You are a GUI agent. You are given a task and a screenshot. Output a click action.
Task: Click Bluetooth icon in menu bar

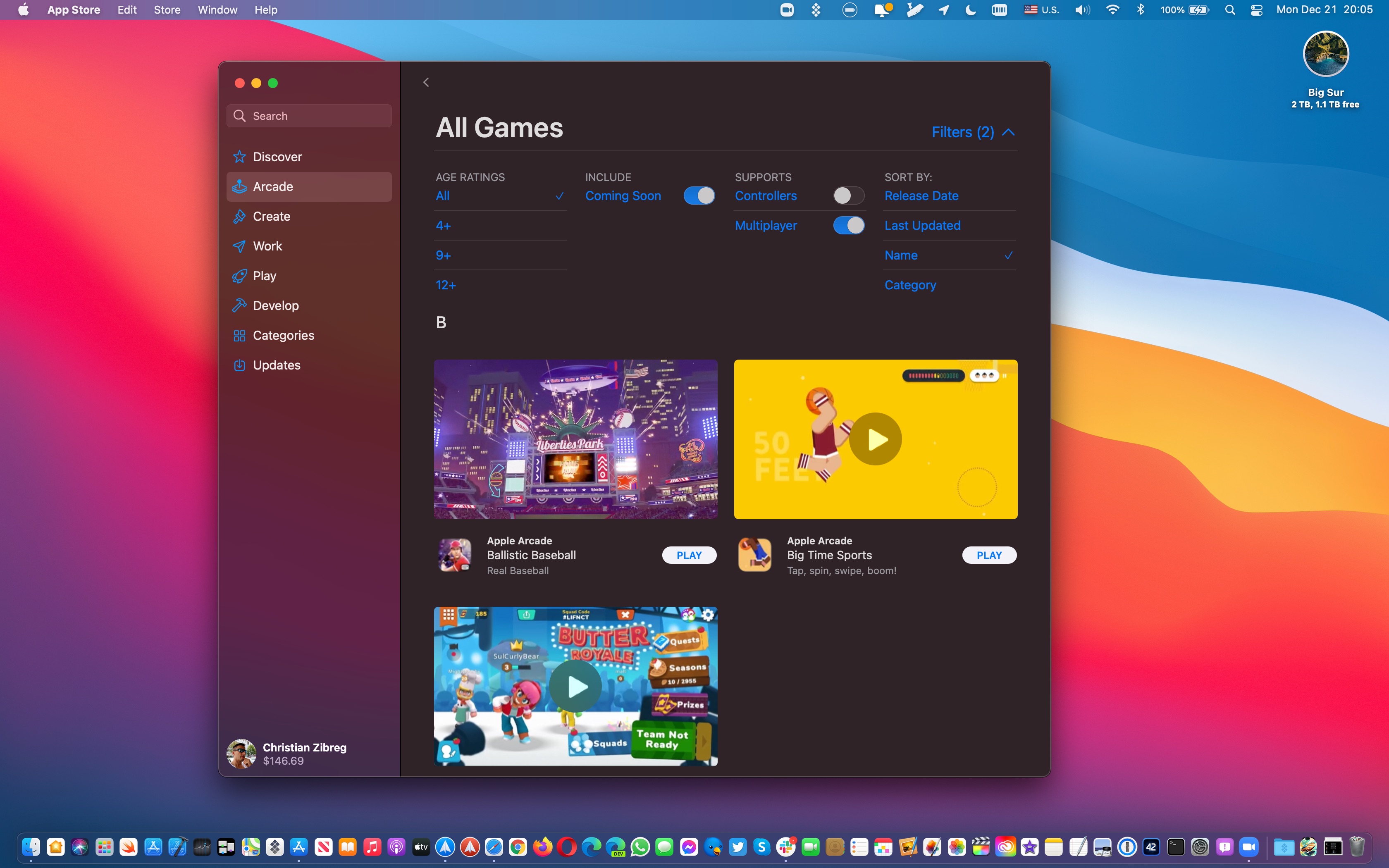pyautogui.click(x=1141, y=10)
